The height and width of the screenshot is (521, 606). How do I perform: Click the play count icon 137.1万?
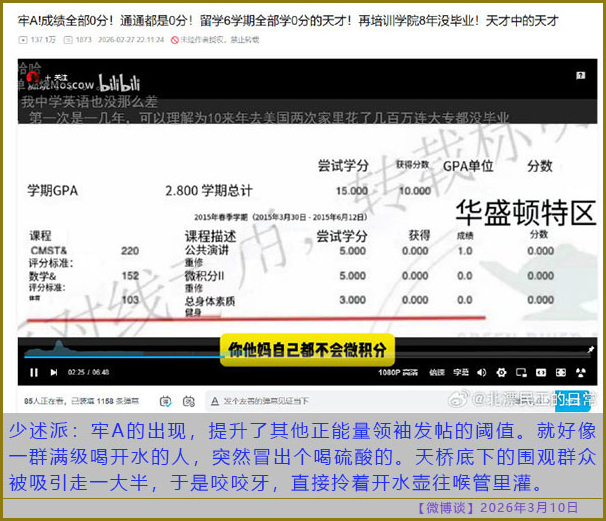point(23,40)
